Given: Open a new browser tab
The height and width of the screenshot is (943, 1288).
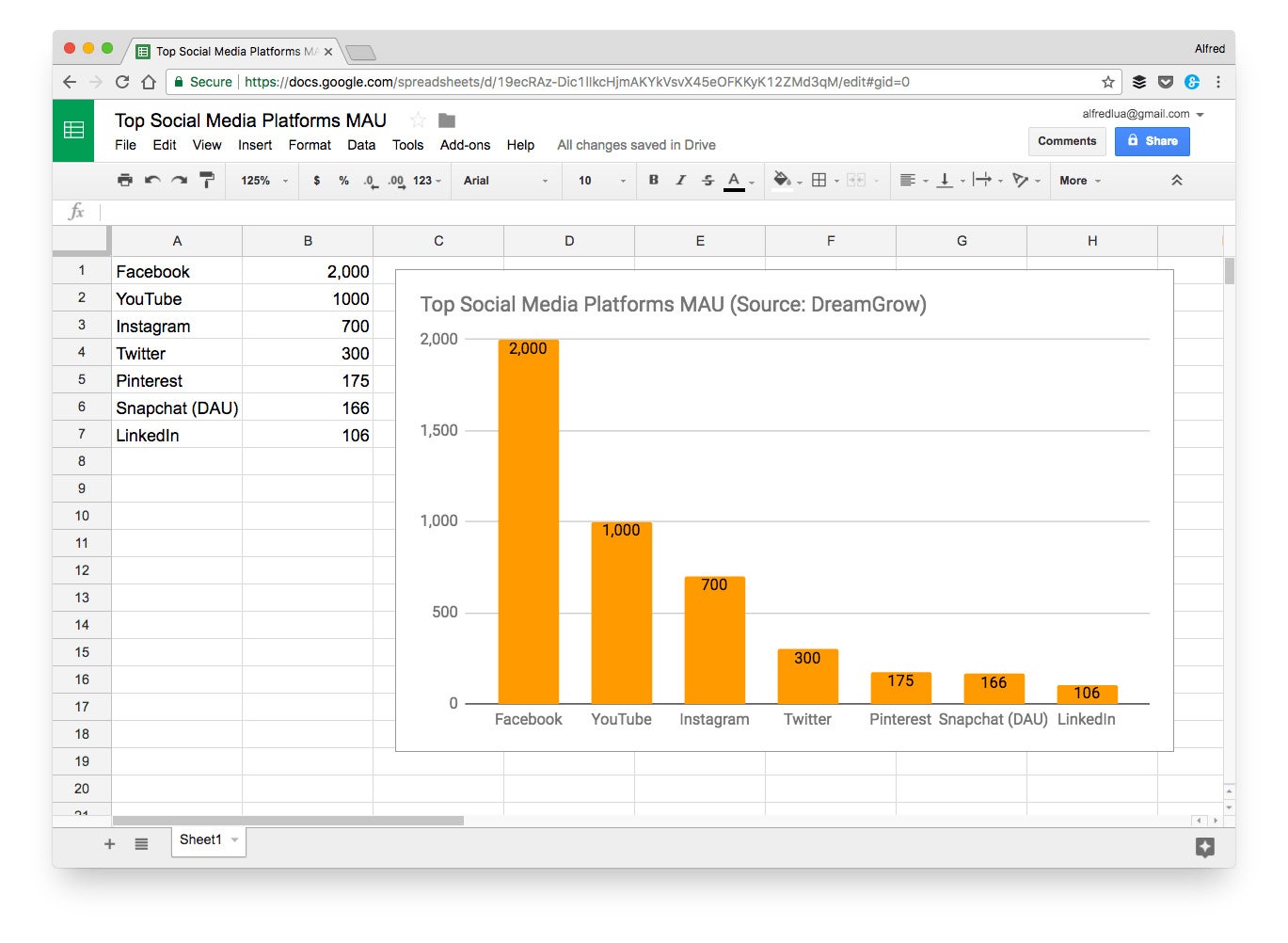Looking at the screenshot, I should [361, 53].
